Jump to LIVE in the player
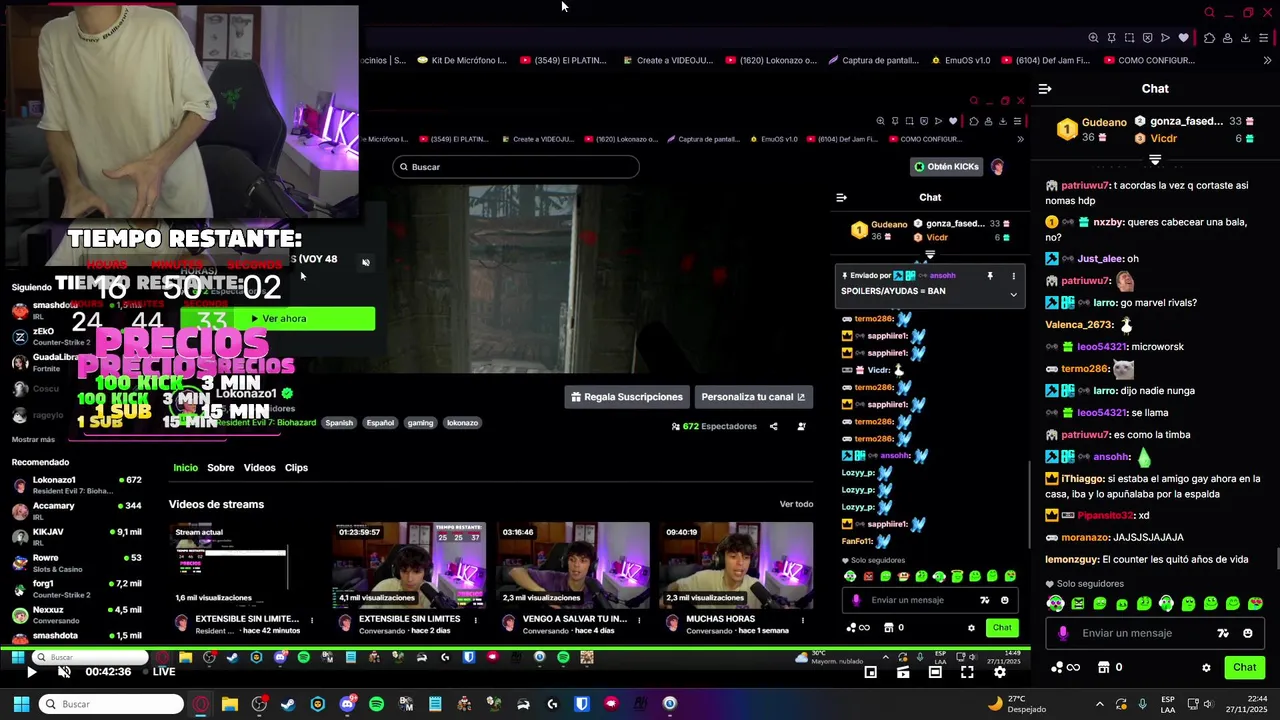 pyautogui.click(x=160, y=672)
